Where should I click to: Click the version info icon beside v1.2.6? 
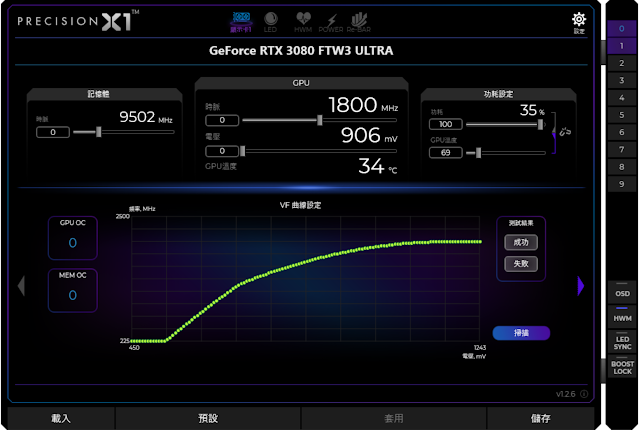pyautogui.click(x=584, y=394)
